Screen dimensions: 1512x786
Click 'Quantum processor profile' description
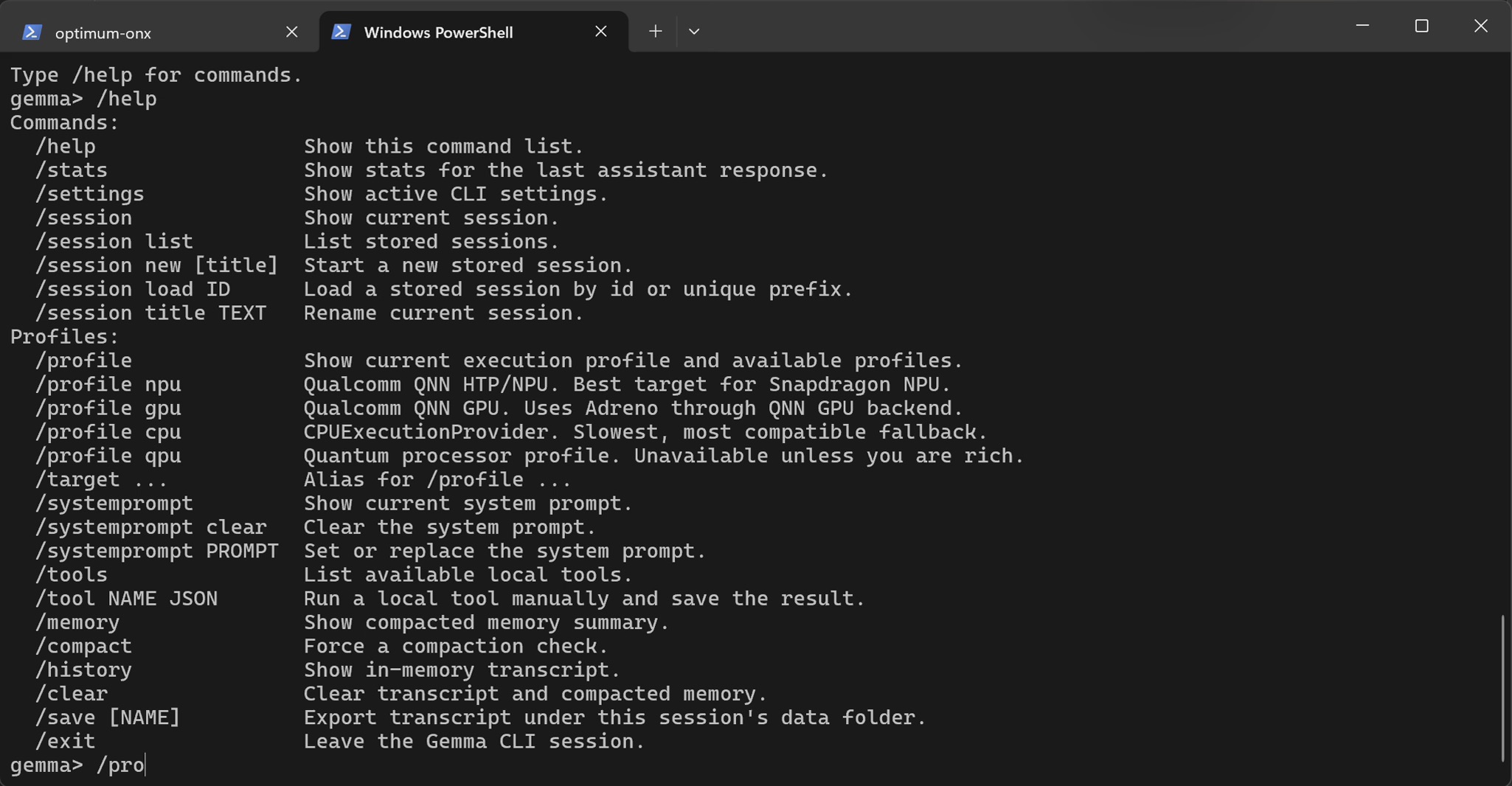pyautogui.click(x=664, y=456)
